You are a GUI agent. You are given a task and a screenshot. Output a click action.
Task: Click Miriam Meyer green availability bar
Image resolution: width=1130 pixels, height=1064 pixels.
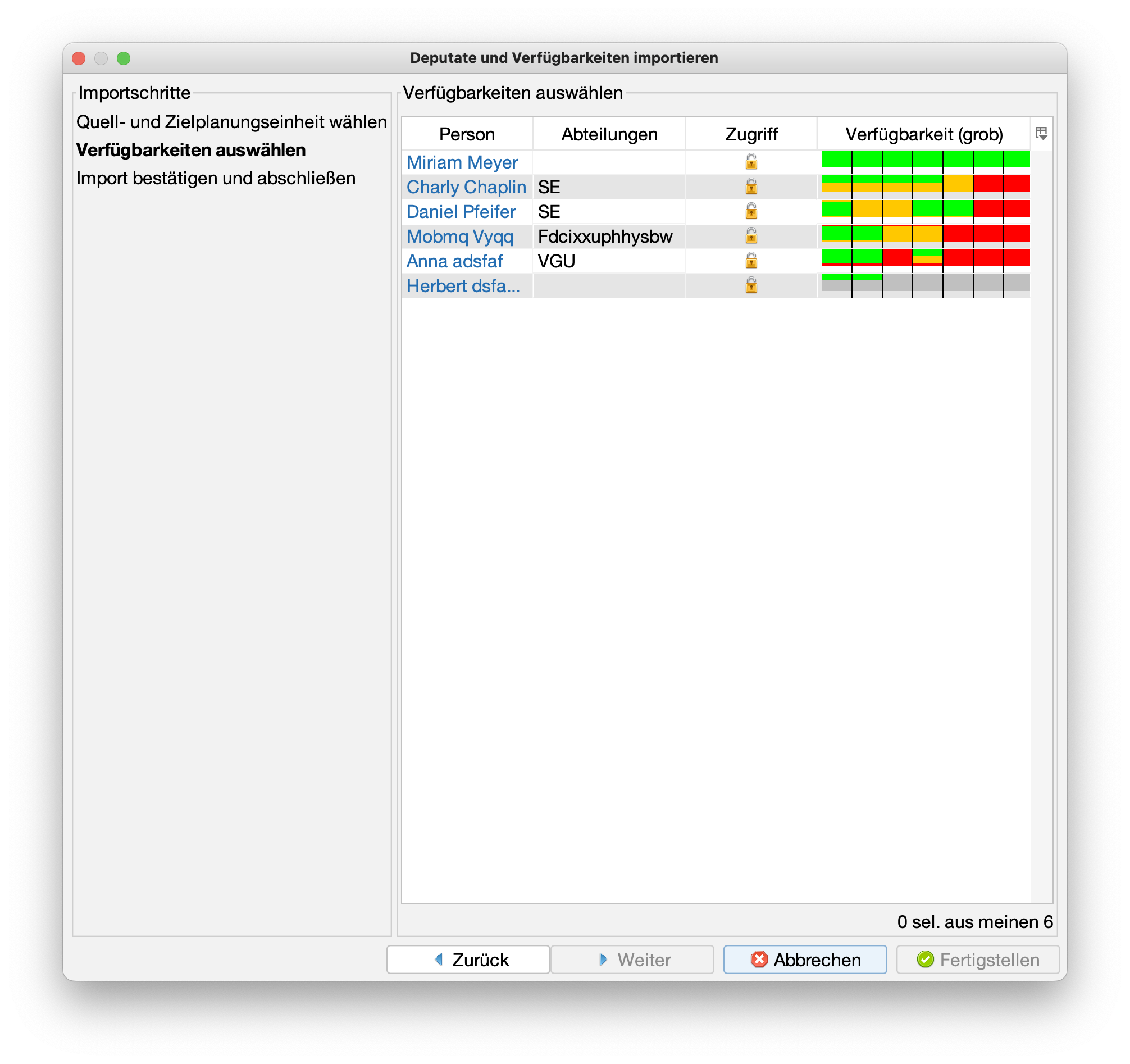coord(926,160)
